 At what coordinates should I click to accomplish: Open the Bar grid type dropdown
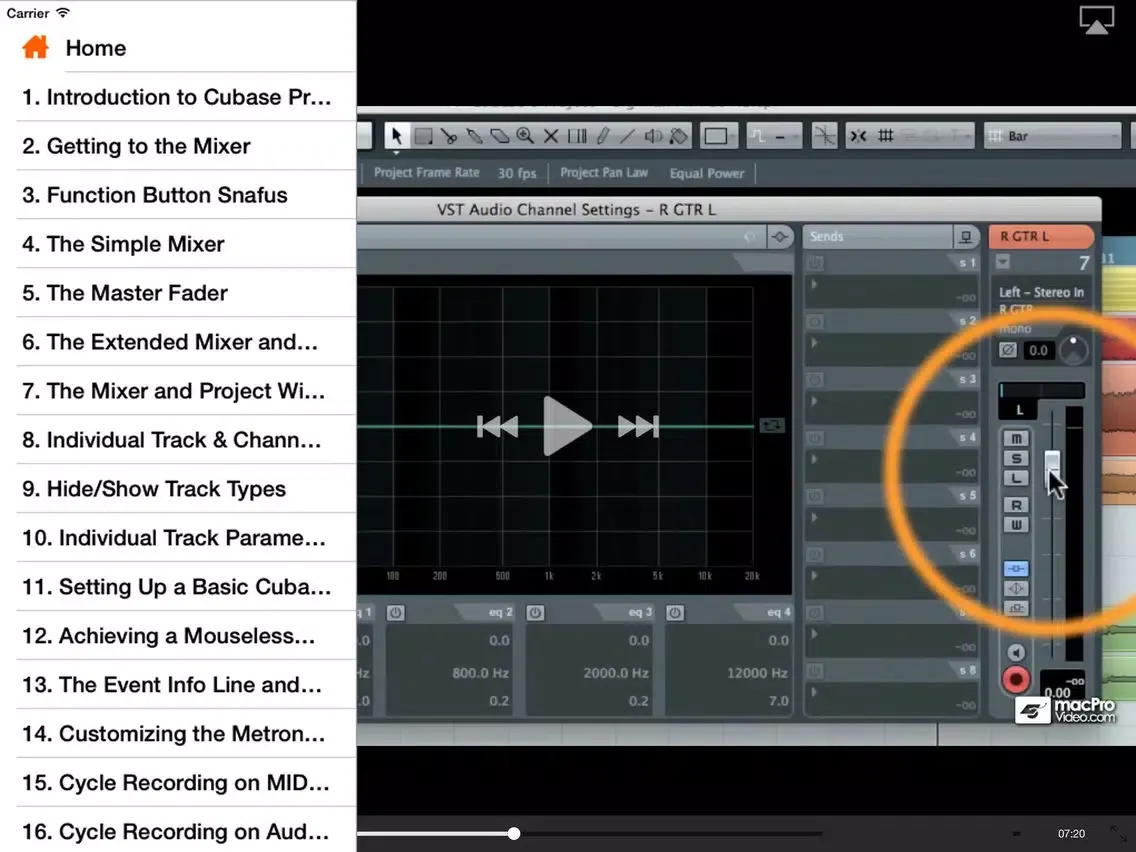point(1053,135)
